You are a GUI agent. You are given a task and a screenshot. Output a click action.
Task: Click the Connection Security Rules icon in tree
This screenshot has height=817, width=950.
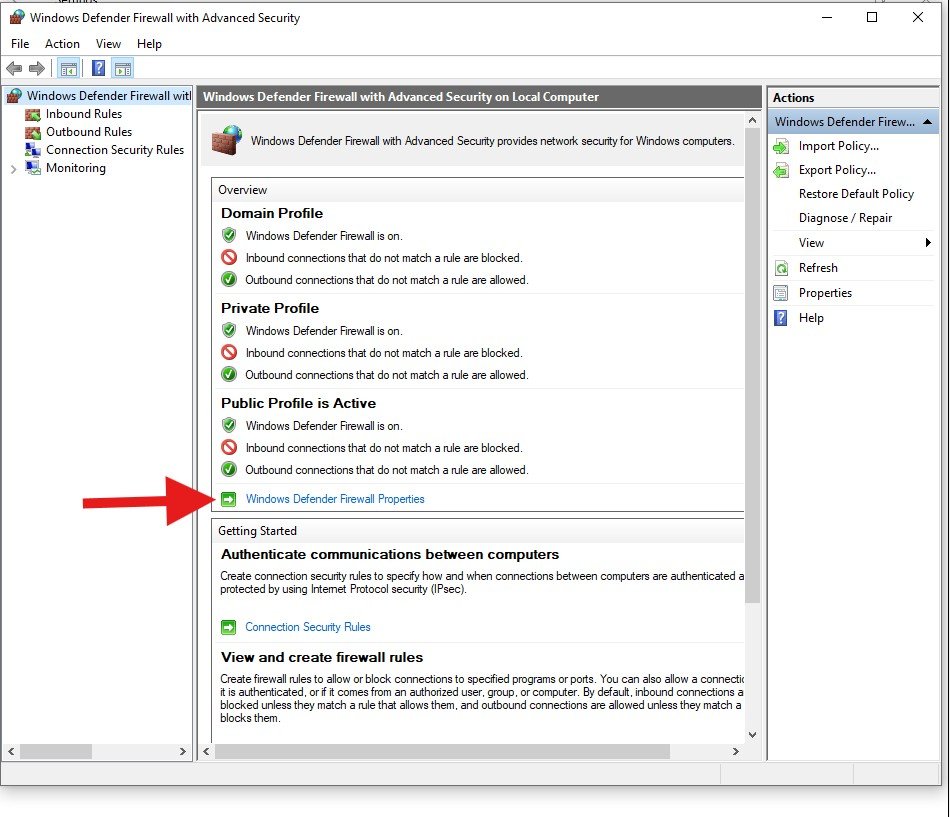(x=31, y=150)
